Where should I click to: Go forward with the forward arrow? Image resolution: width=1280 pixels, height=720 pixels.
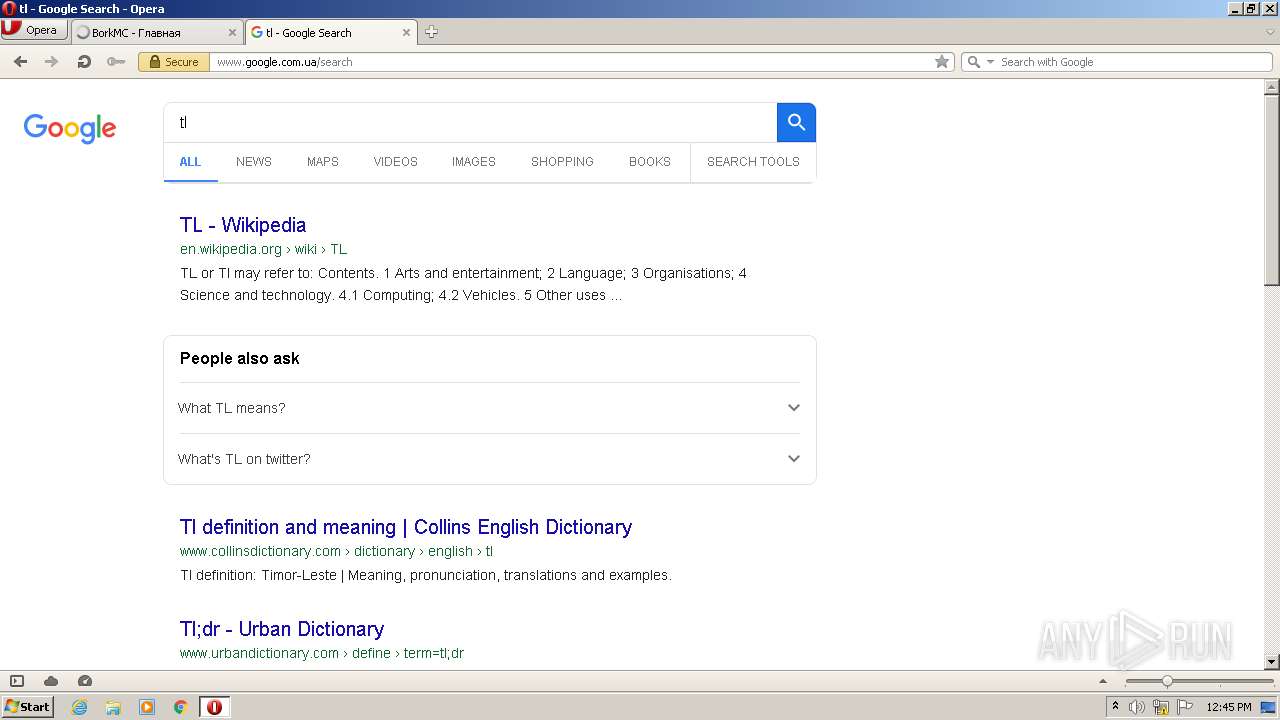point(51,62)
